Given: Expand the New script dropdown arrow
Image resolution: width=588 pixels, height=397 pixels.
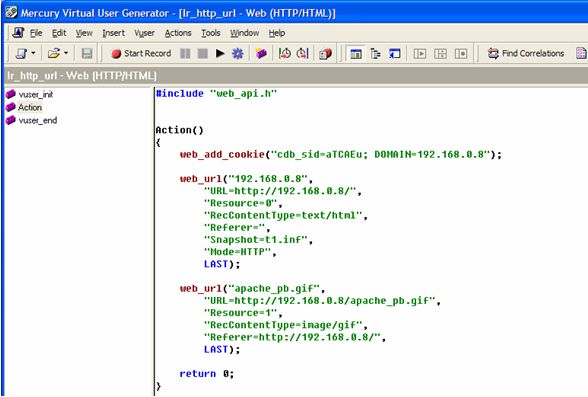Looking at the screenshot, I should pyautogui.click(x=33, y=53).
